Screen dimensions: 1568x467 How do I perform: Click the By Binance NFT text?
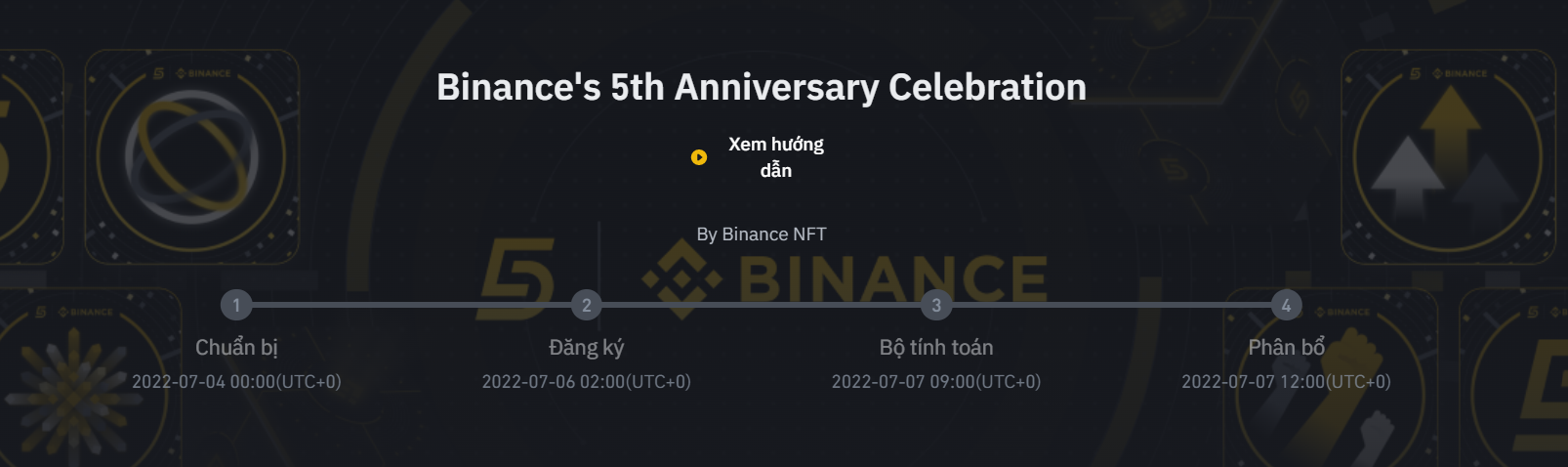[762, 234]
